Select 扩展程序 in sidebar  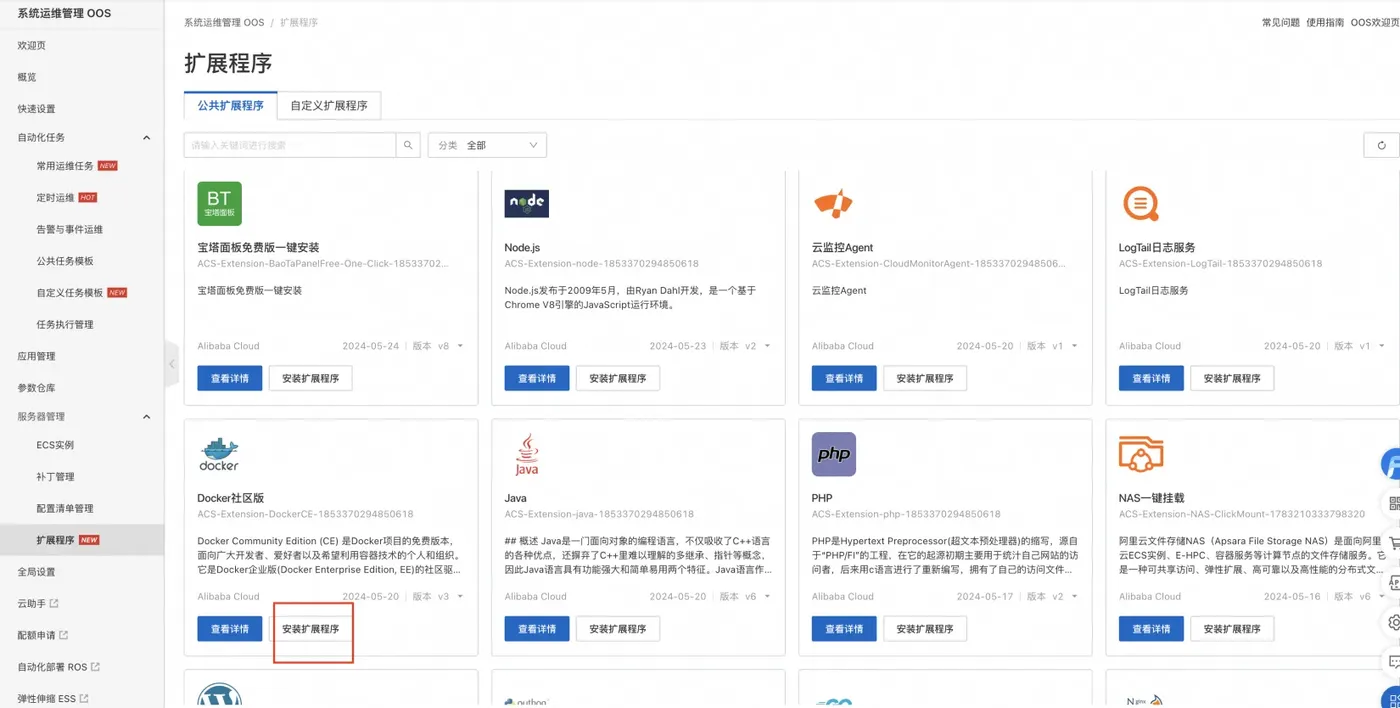pos(82,540)
